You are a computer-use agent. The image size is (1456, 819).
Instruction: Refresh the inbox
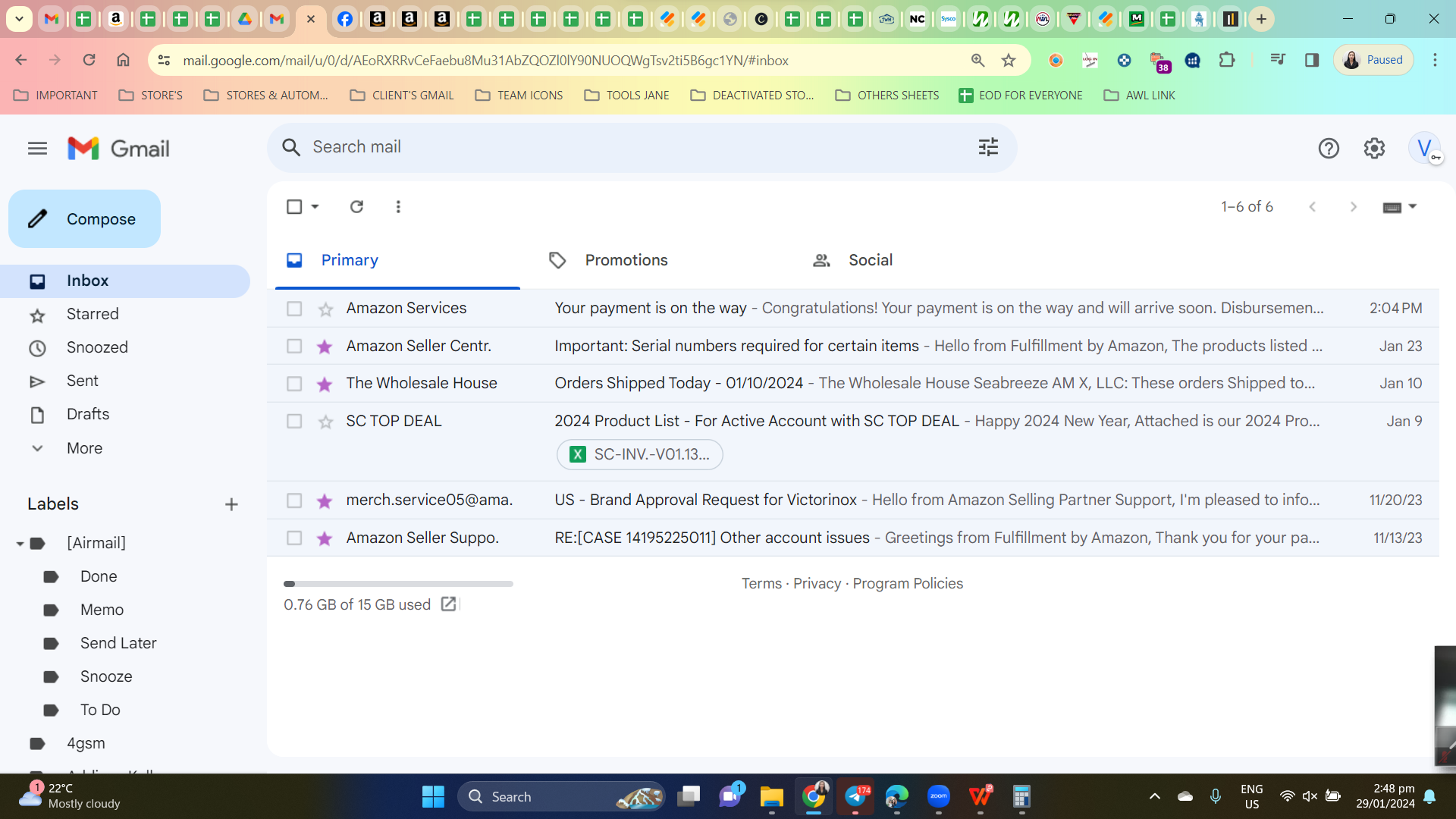356,206
